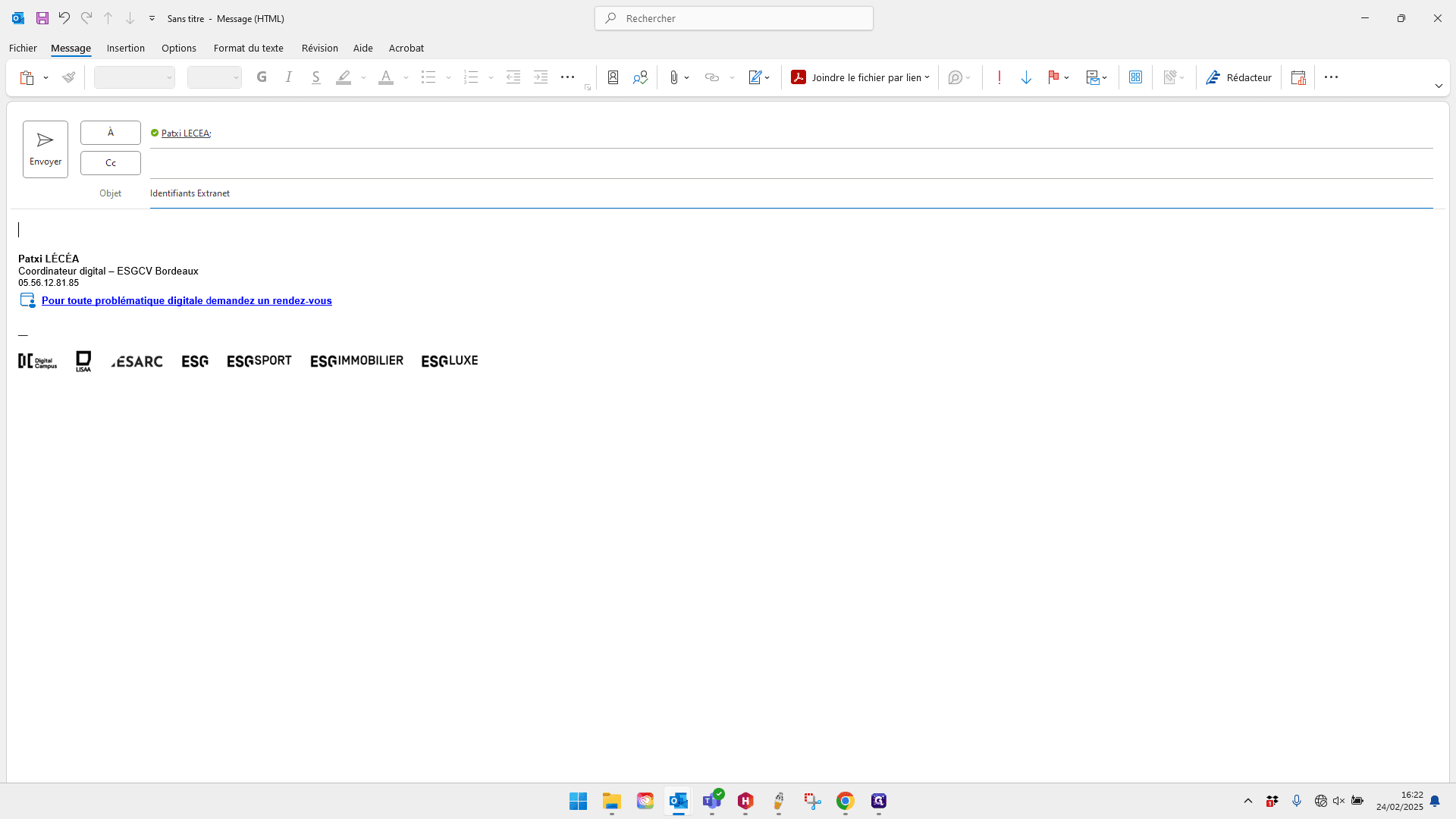Select the Format Painter brush
The height and width of the screenshot is (819, 1456).
[69, 77]
